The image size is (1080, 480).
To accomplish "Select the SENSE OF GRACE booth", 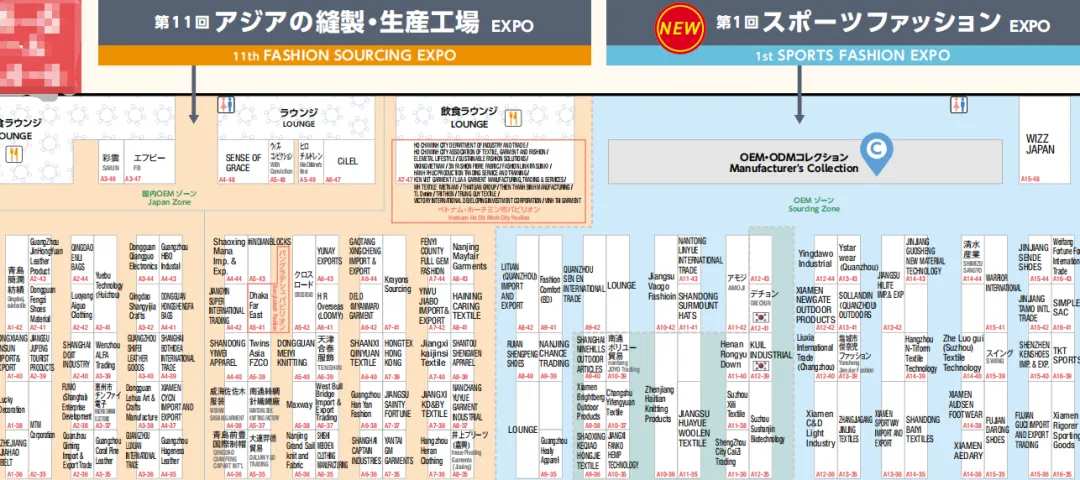I will coord(242,163).
